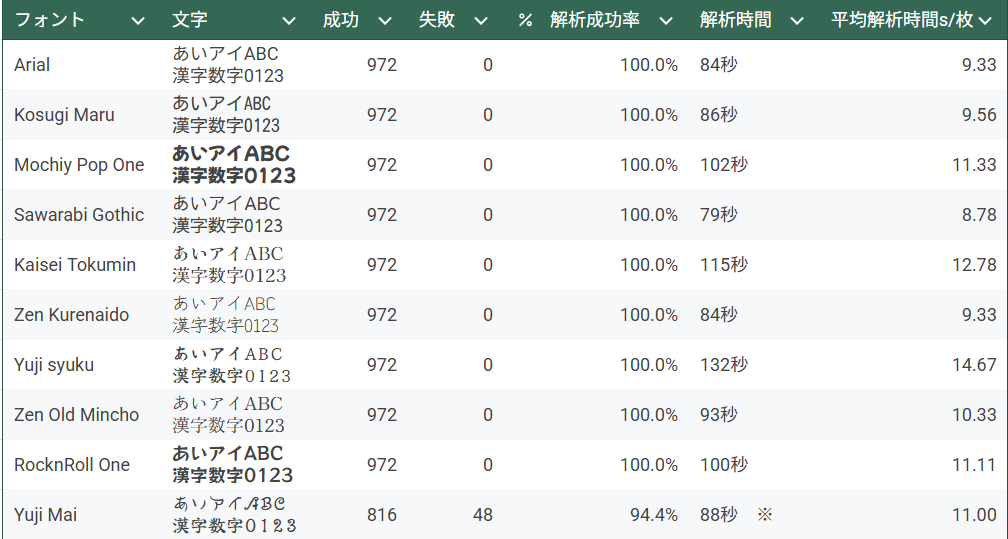Click the フォント column header text
1008x539 pixels.
click(50, 20)
